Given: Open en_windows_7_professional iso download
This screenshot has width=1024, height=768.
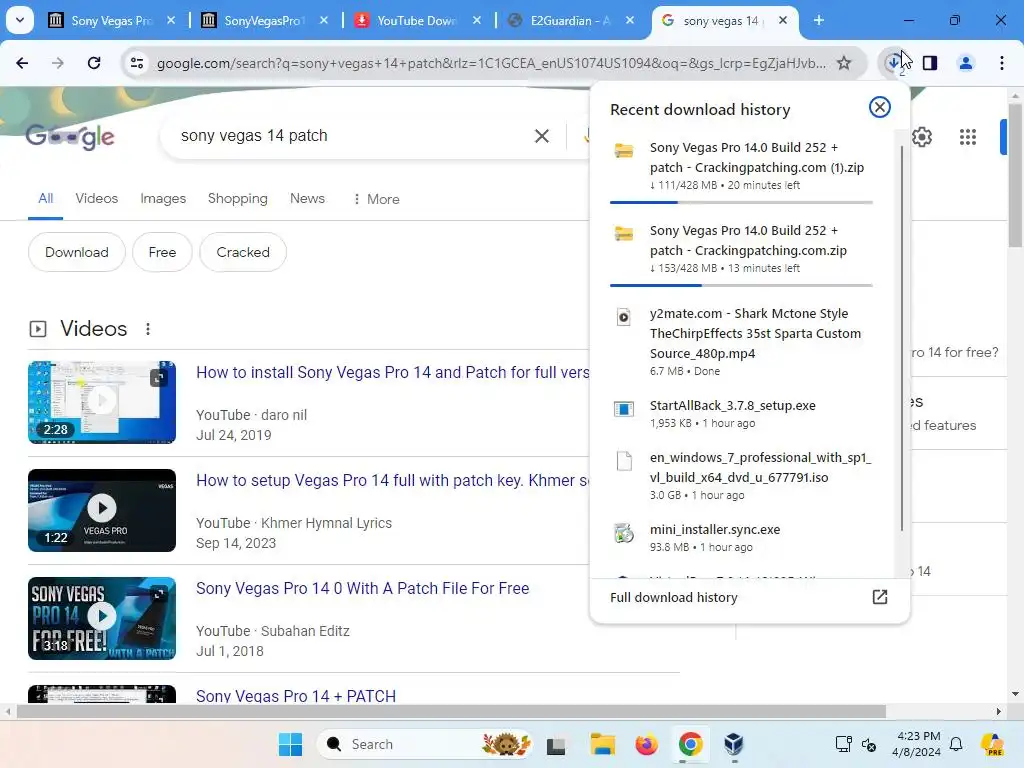Looking at the screenshot, I should click(741, 475).
